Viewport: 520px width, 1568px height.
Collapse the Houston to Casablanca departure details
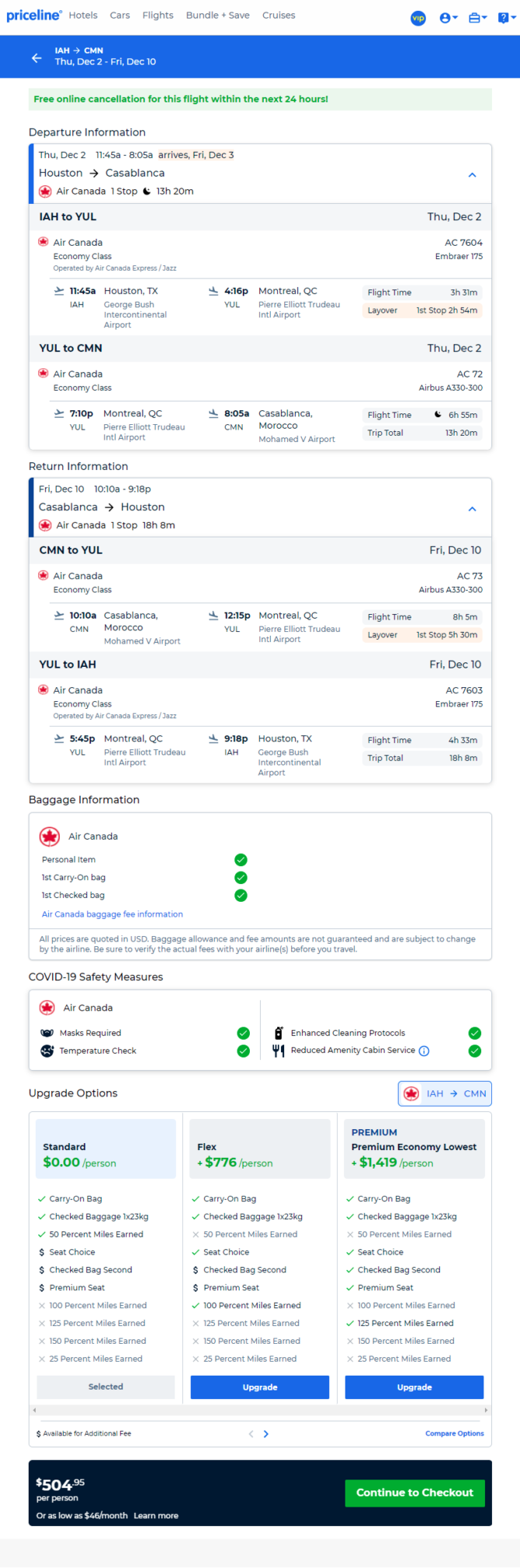pyautogui.click(x=472, y=175)
